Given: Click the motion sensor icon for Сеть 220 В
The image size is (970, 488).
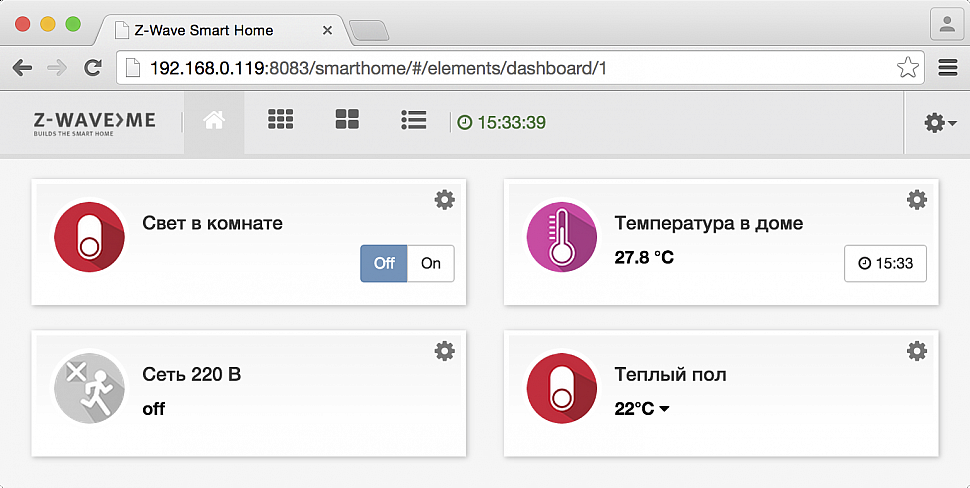Looking at the screenshot, I should (90, 388).
